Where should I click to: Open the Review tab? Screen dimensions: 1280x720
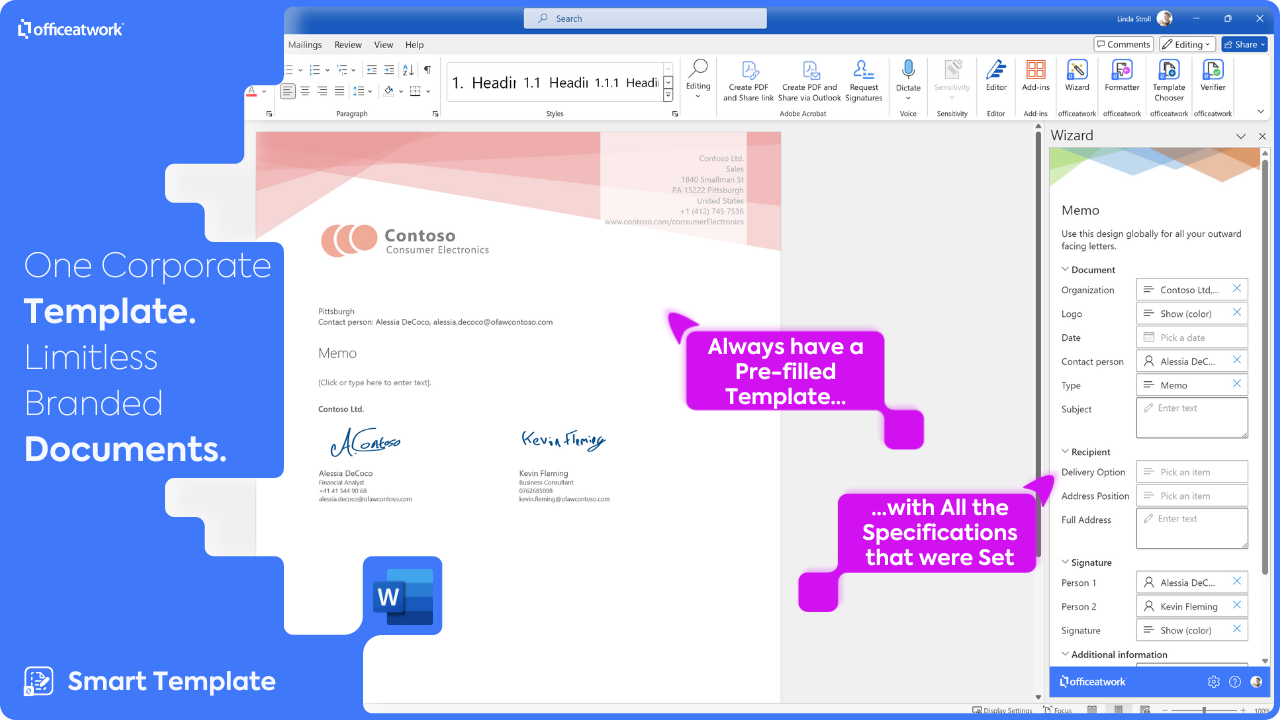(348, 45)
